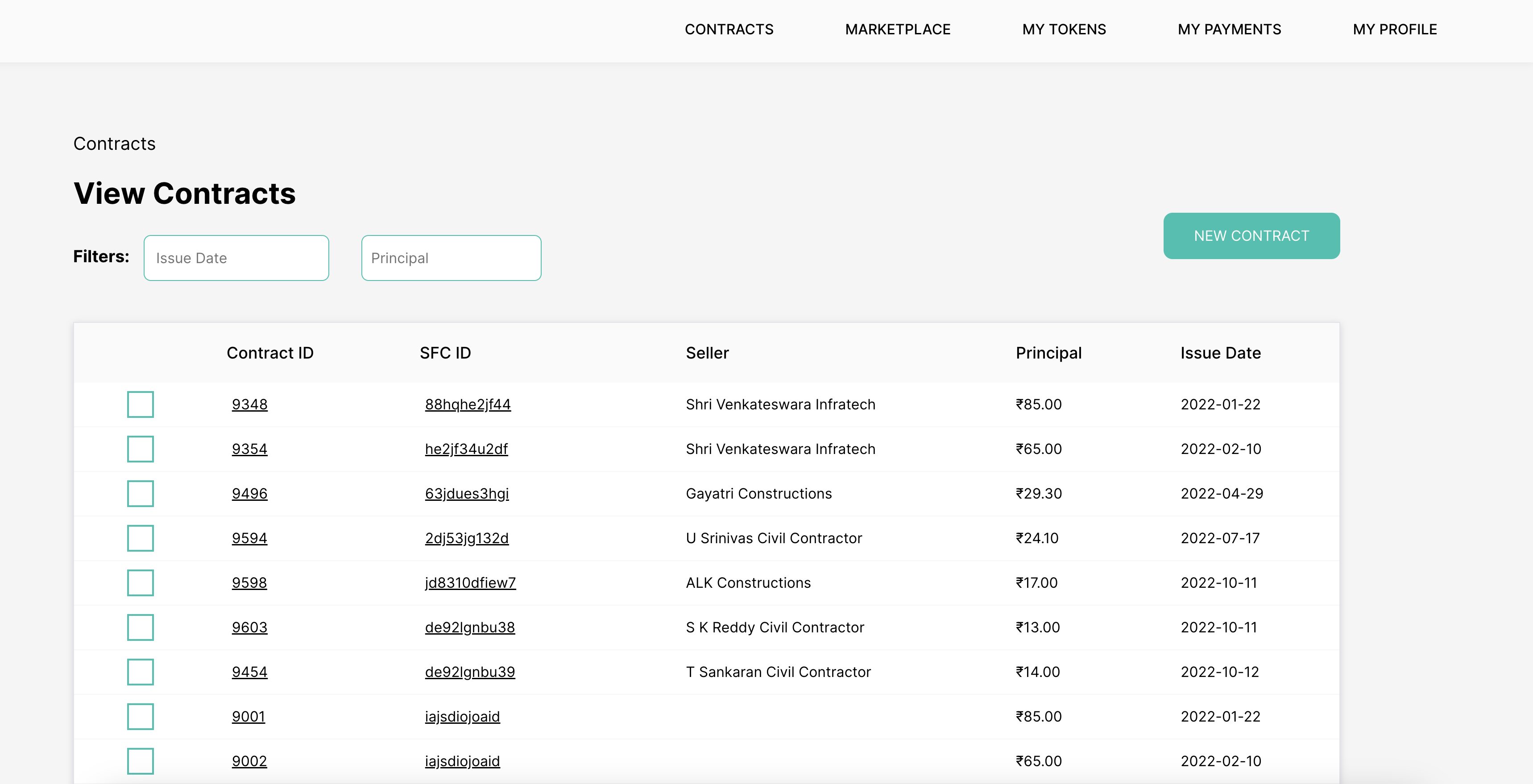This screenshot has height=784, width=1533.
Task: Open contract ID 9348 link
Action: click(249, 404)
